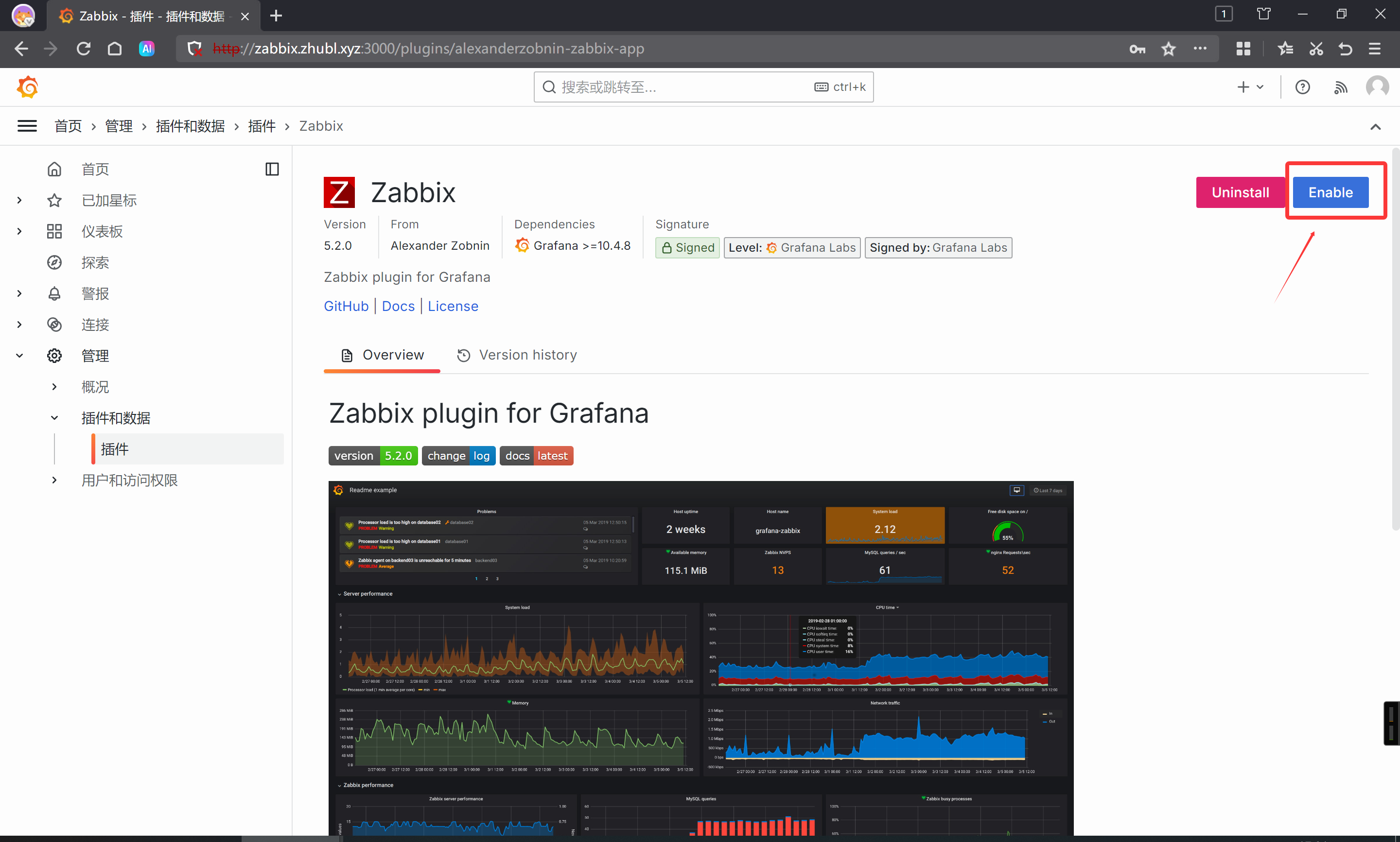Open the browser main menu icon
The height and width of the screenshot is (842, 1400).
(1374, 49)
